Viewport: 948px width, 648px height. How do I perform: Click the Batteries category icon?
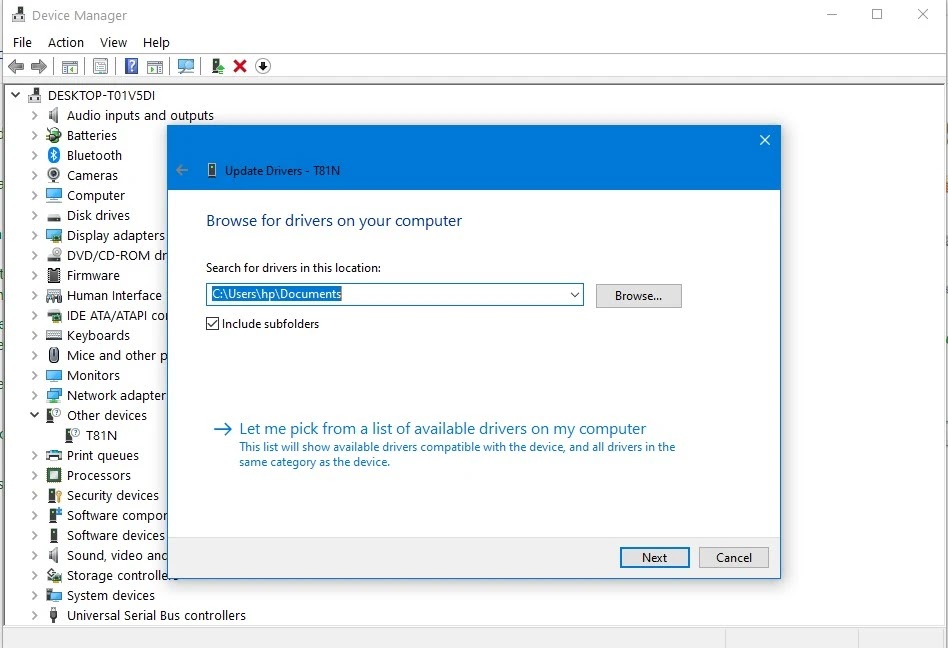click(54, 135)
